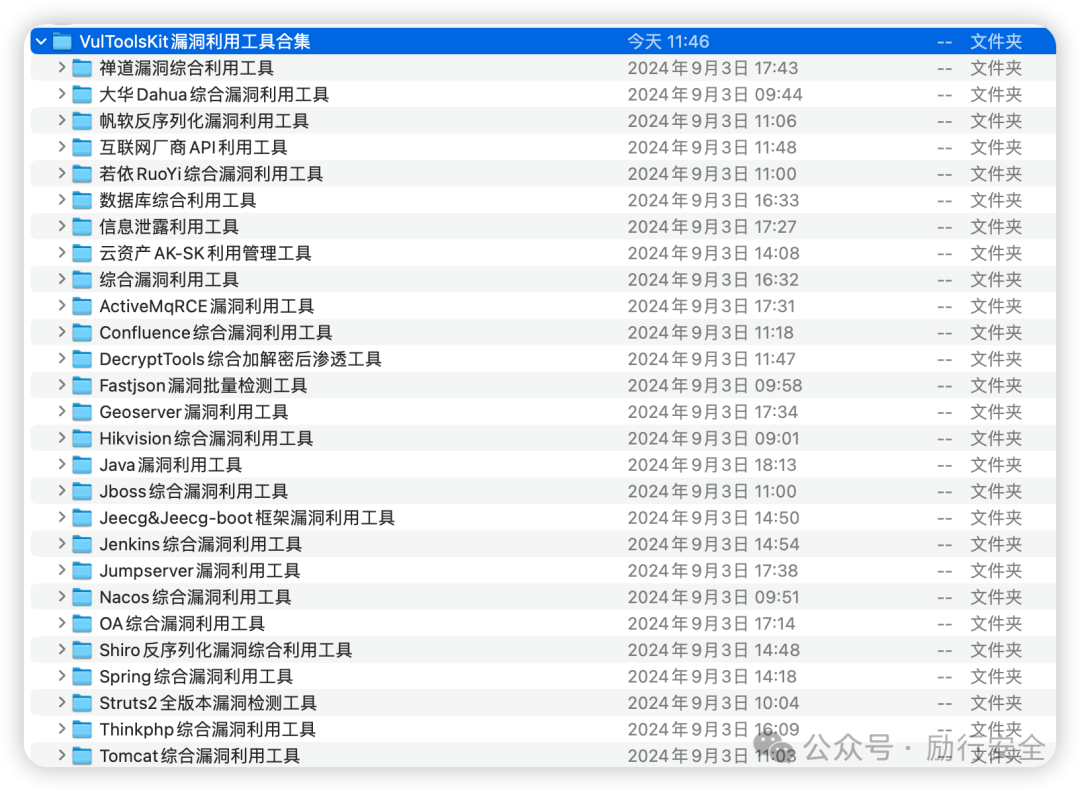Click folder icon for Thinkphp综合漏洞利用工具
Viewport: 1080px width, 791px height.
point(82,729)
